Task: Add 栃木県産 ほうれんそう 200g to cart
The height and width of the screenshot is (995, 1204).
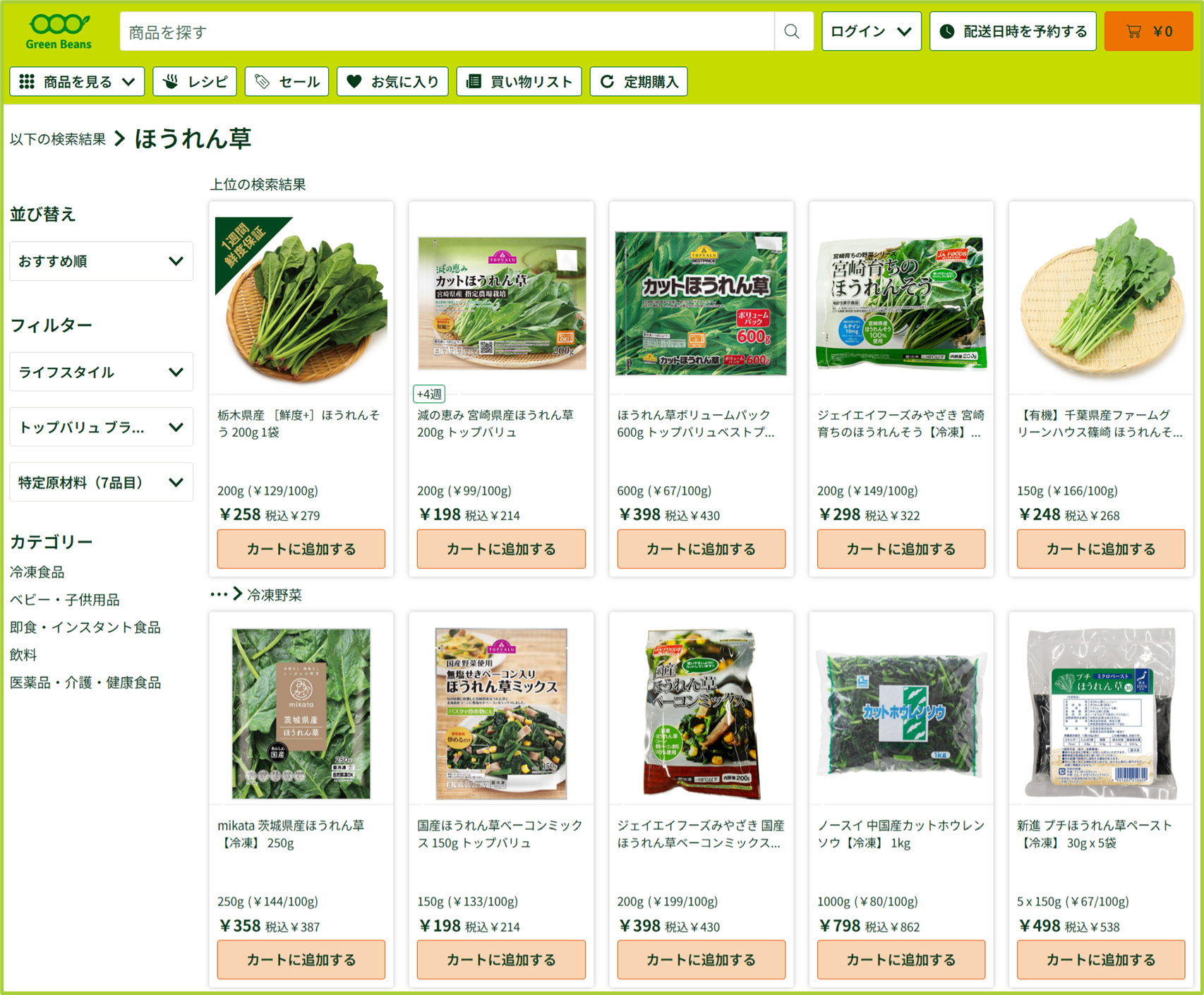Action: [301, 549]
